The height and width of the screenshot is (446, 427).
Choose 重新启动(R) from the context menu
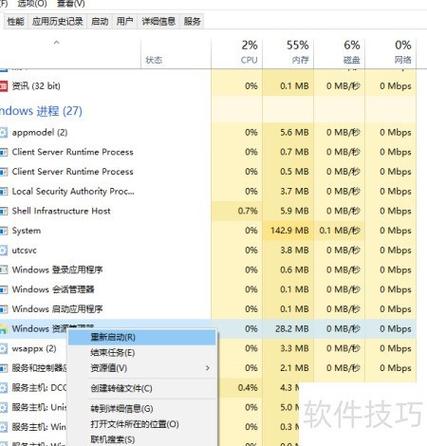[x=142, y=337]
